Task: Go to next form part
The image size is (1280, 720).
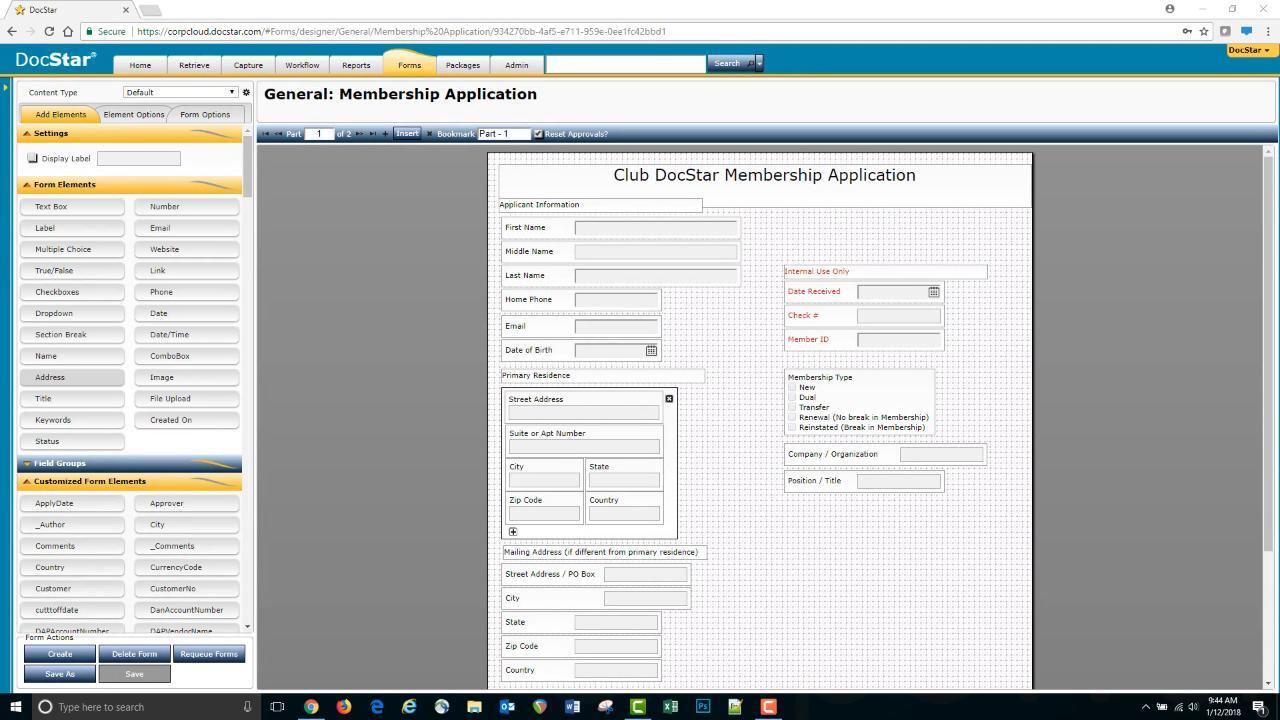Action: tap(360, 134)
